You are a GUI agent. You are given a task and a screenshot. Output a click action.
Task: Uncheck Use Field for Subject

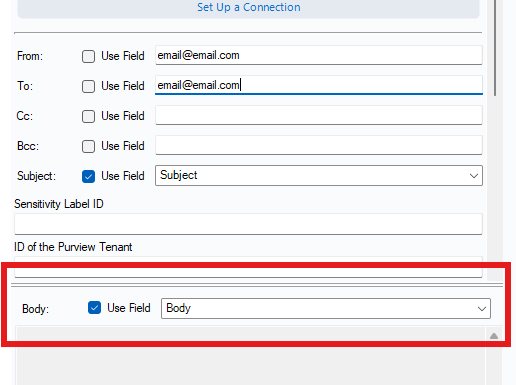[88, 176]
